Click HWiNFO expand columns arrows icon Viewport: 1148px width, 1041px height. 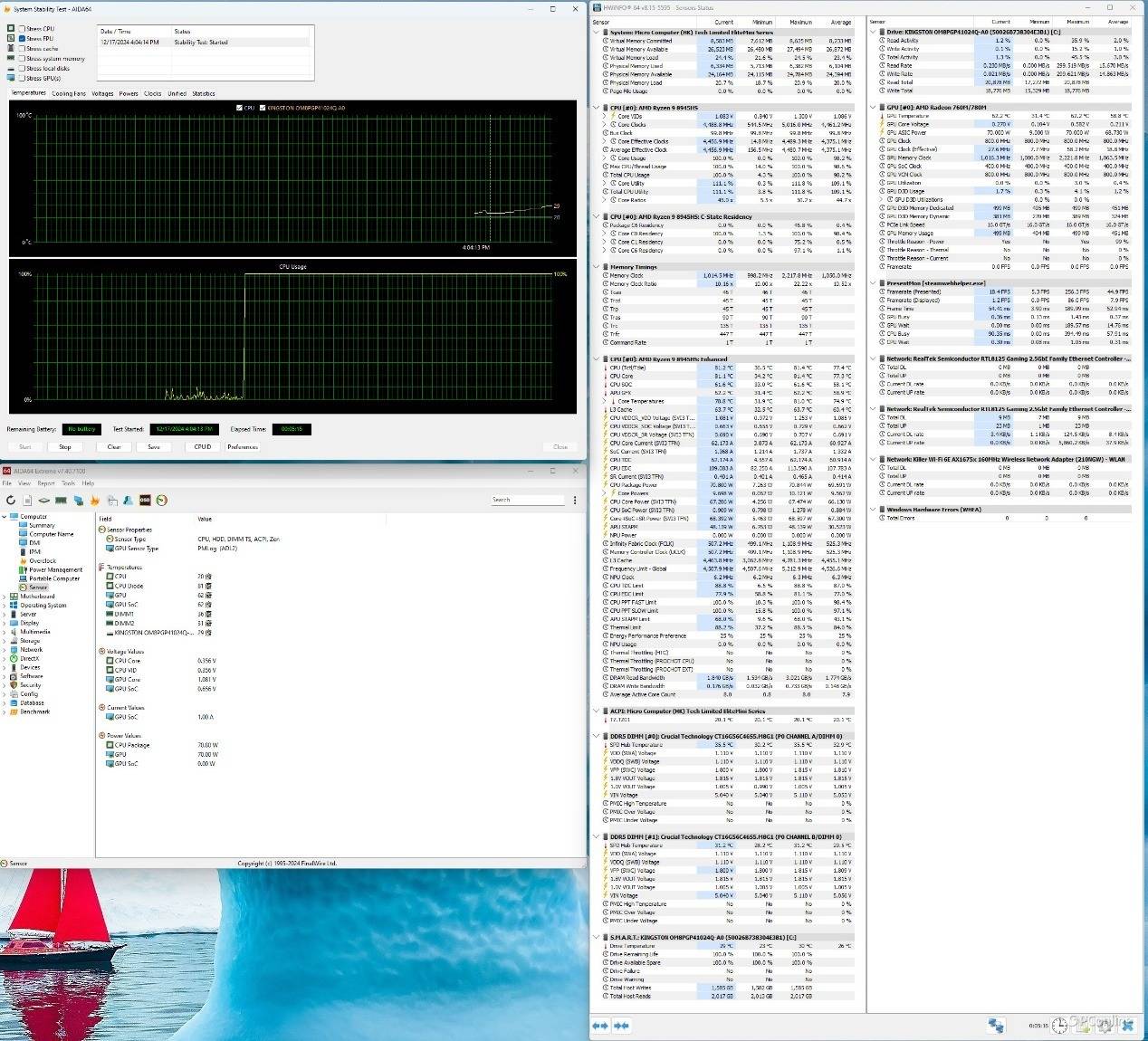coord(599,1026)
